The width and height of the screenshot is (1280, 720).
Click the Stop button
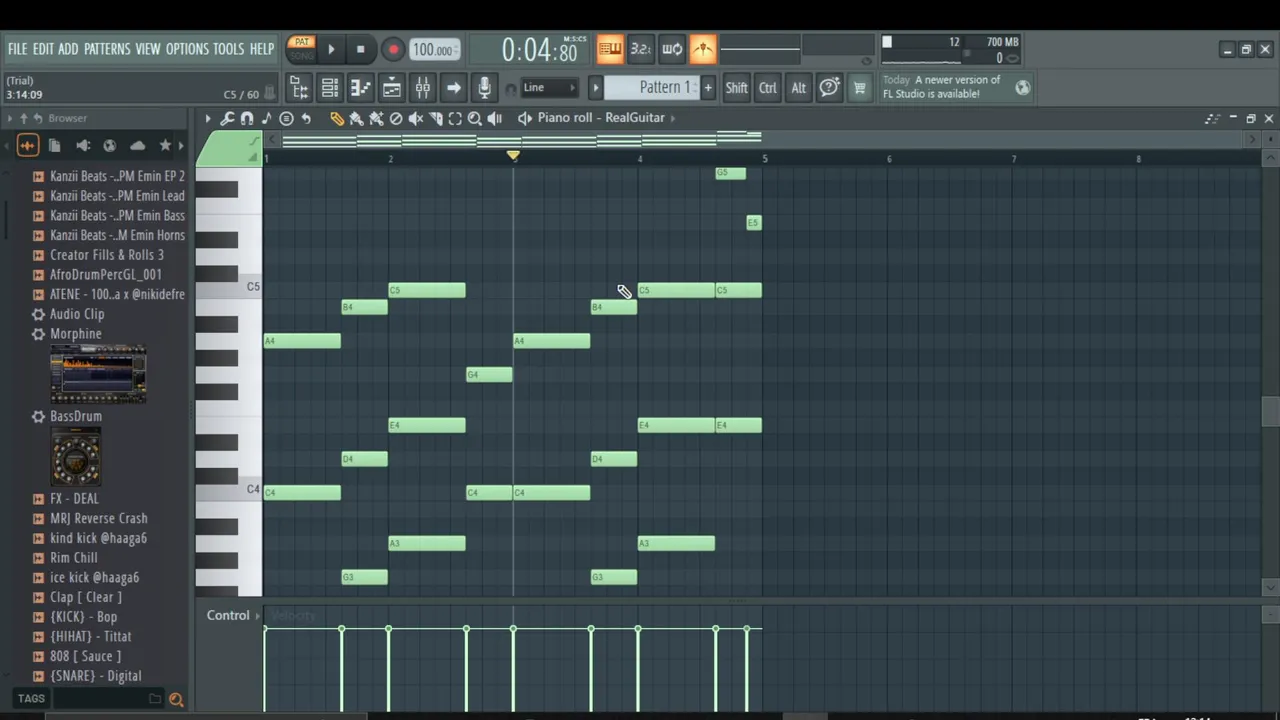361,49
